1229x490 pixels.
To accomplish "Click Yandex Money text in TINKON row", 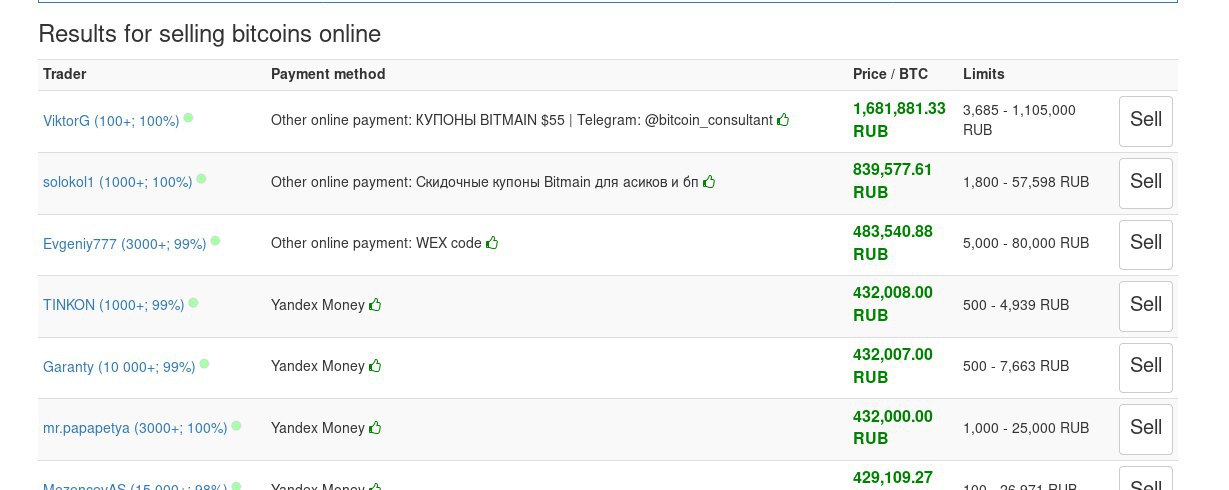I will [x=318, y=305].
